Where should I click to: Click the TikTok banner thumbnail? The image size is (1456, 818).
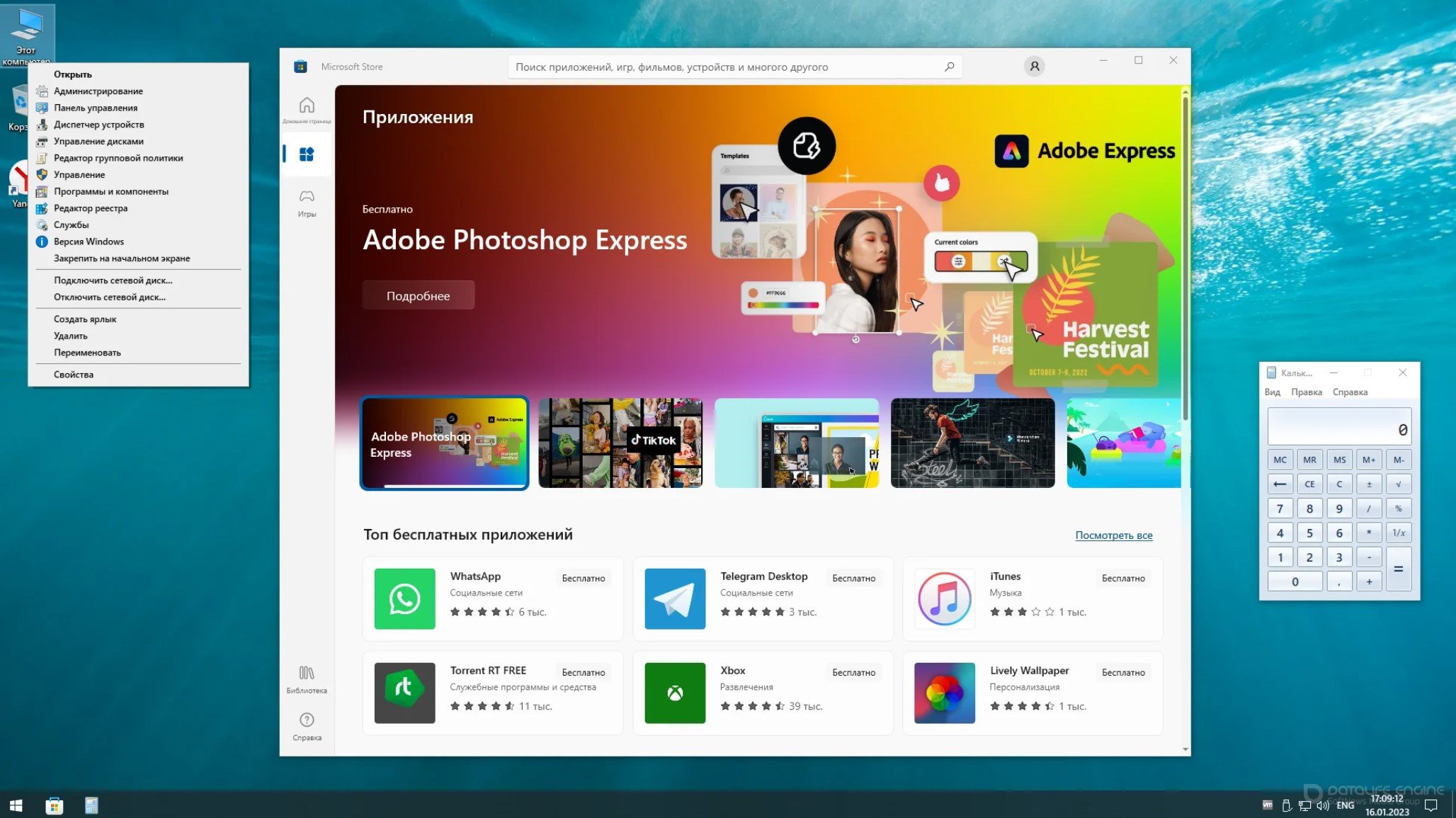click(x=620, y=442)
